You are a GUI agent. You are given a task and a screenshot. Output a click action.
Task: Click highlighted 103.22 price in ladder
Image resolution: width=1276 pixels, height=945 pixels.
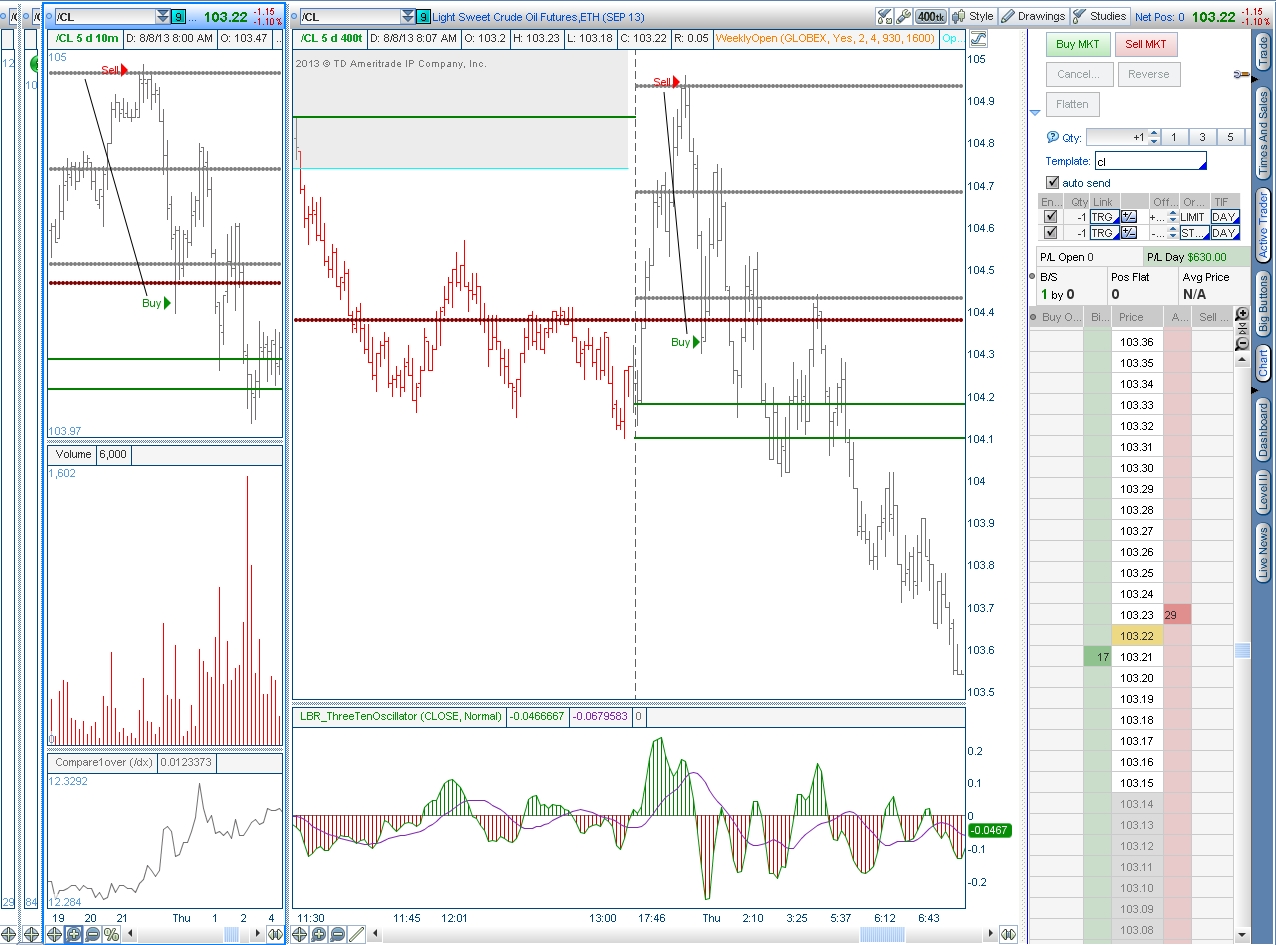click(1137, 636)
